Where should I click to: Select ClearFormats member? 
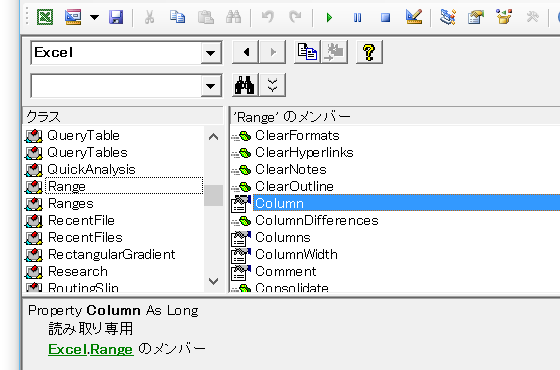[297, 135]
